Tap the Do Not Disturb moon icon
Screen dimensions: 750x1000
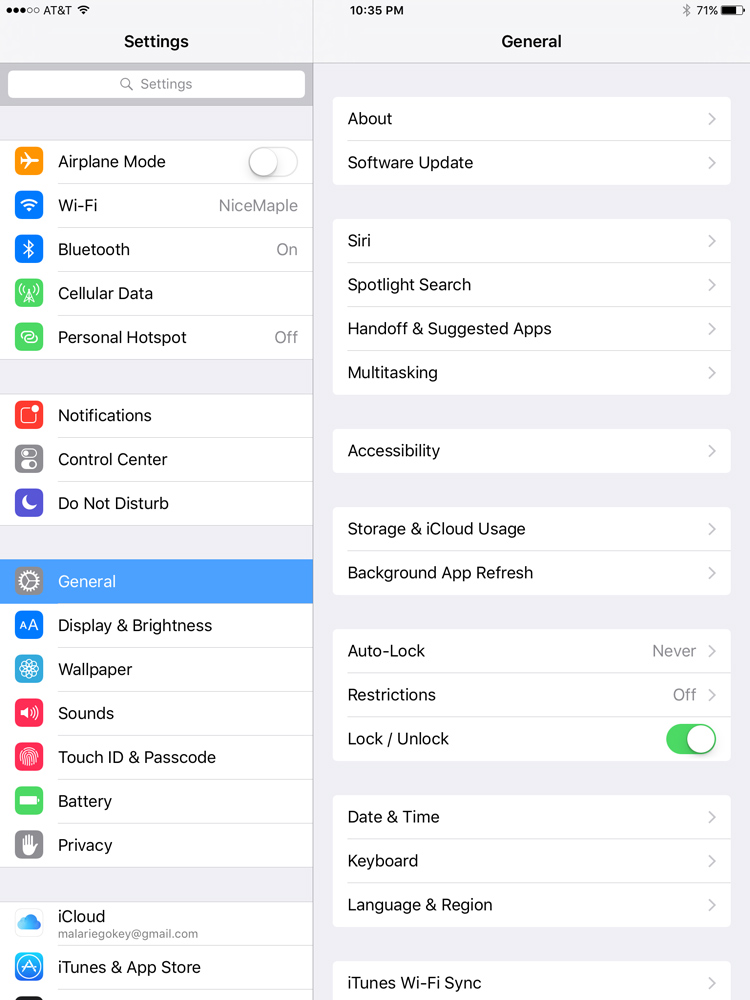tap(29, 503)
